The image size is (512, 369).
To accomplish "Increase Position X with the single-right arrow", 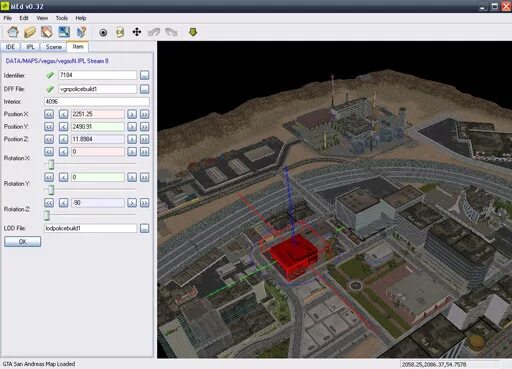I will pos(132,114).
